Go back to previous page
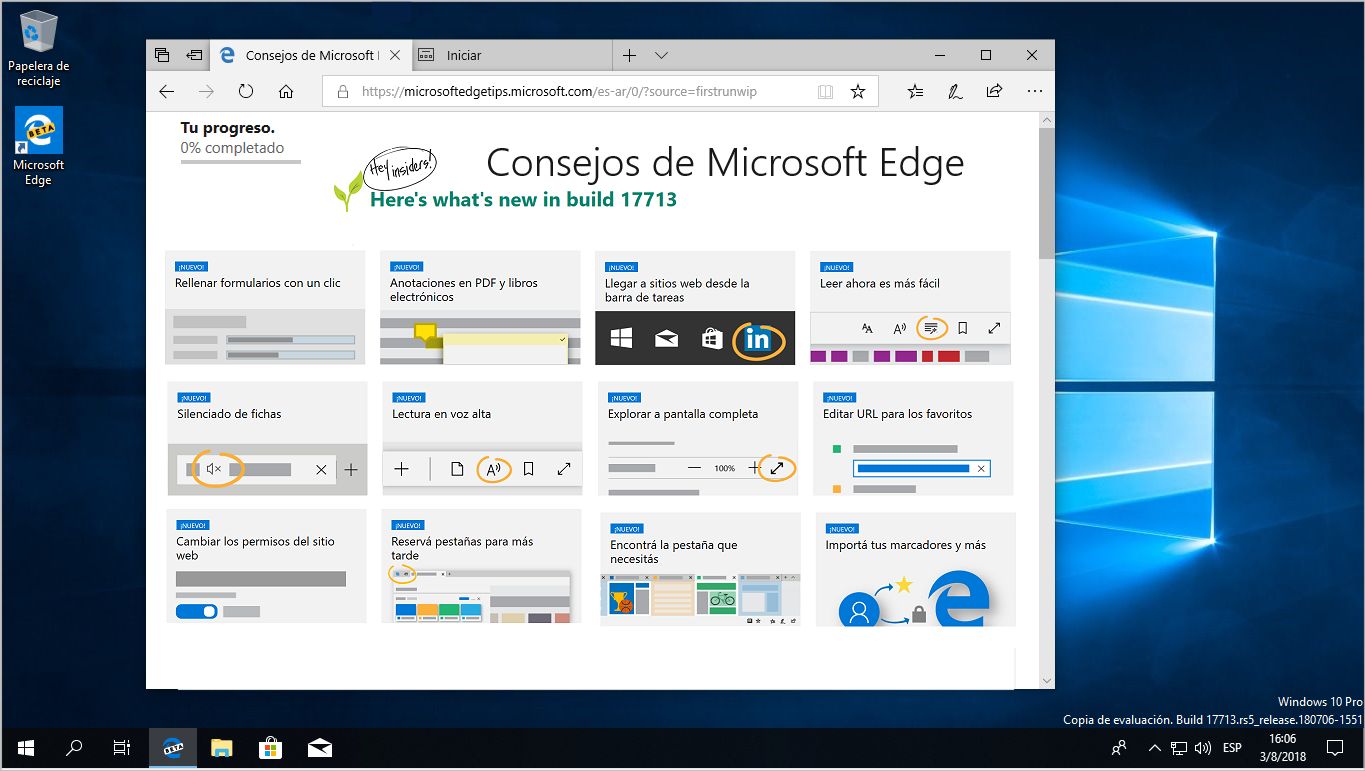The height and width of the screenshot is (771, 1365). 166,91
